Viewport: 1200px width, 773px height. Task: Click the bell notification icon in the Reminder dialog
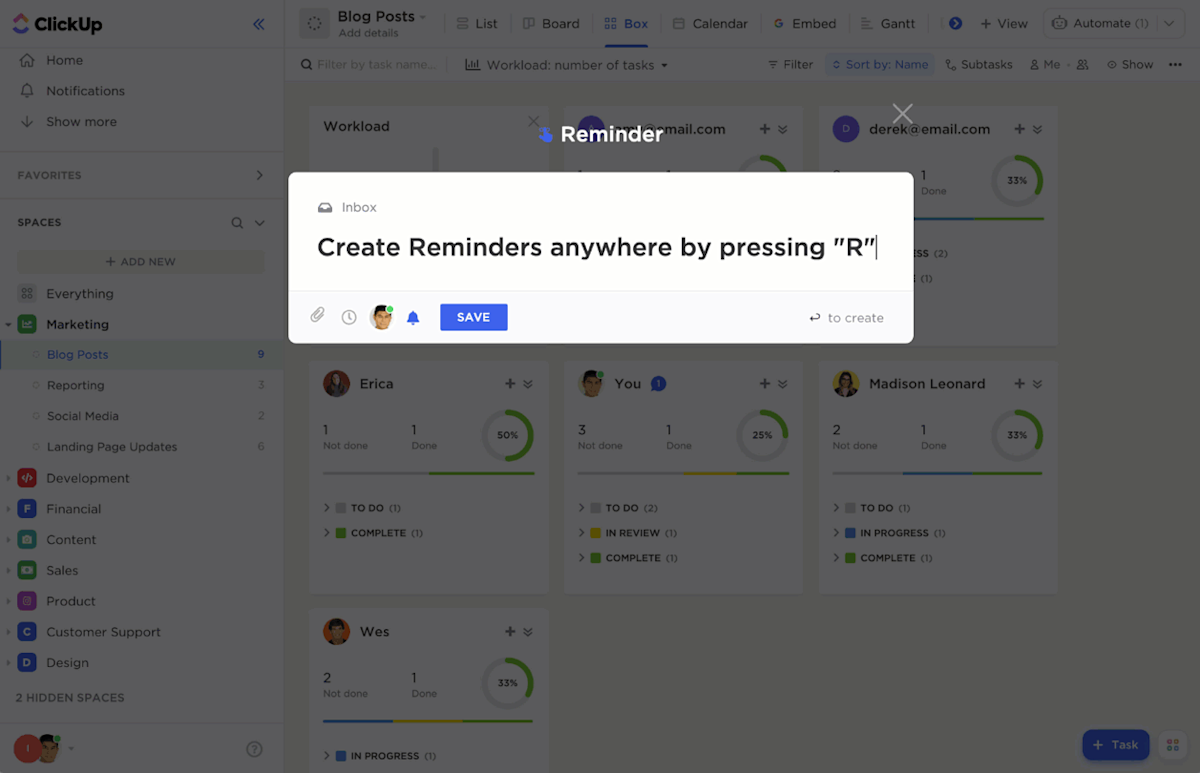click(x=413, y=314)
